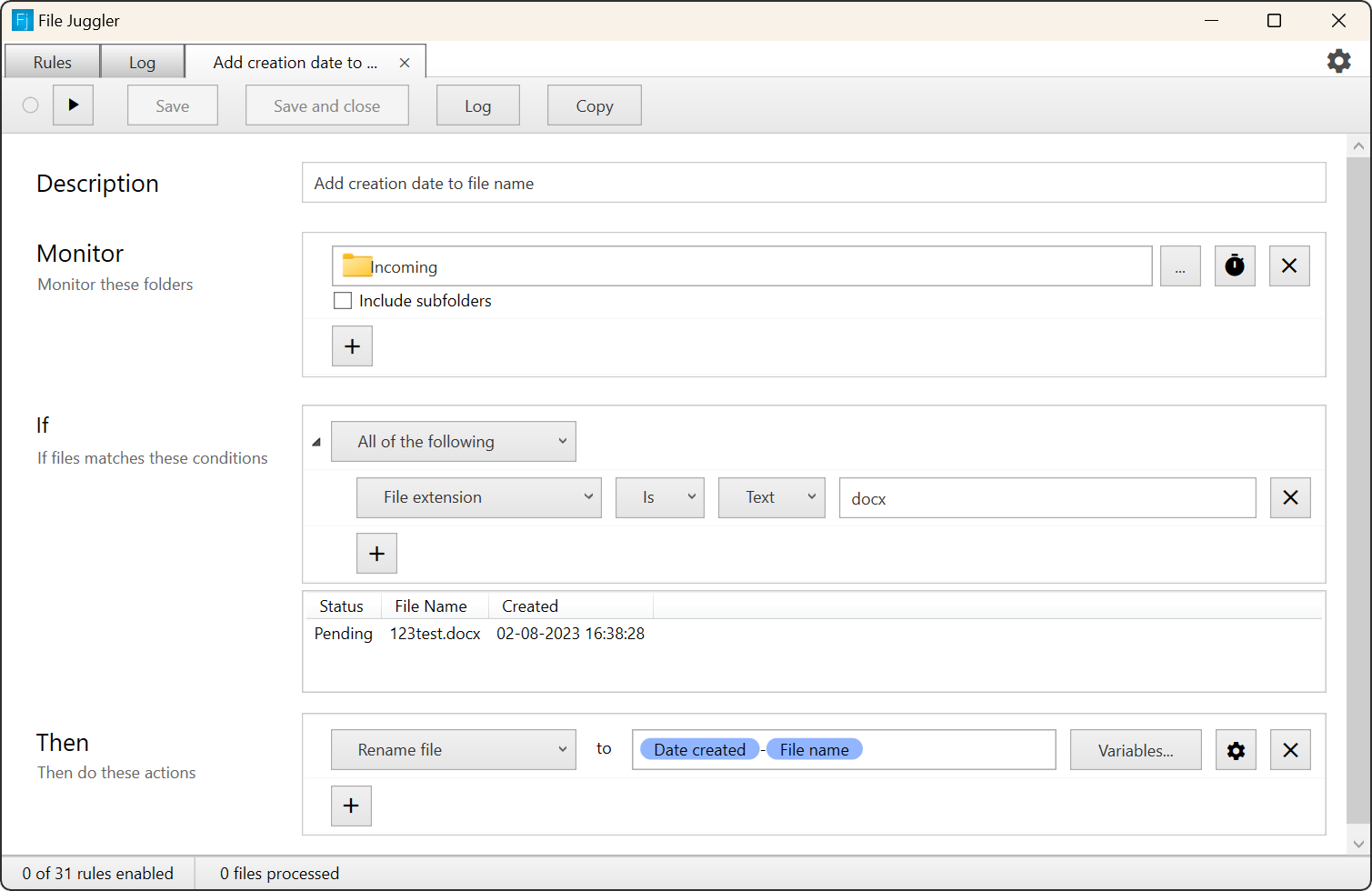1372x891 pixels.
Task: Open the monitor timer stopwatch settings
Action: [1235, 266]
